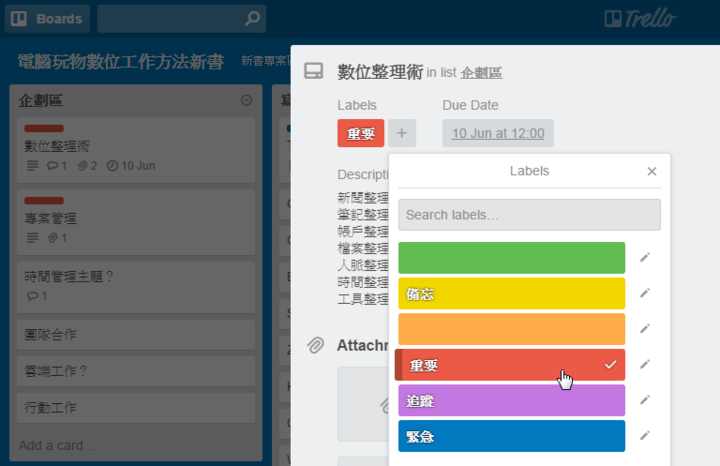Edit the orange label using pencil icon

click(x=645, y=329)
